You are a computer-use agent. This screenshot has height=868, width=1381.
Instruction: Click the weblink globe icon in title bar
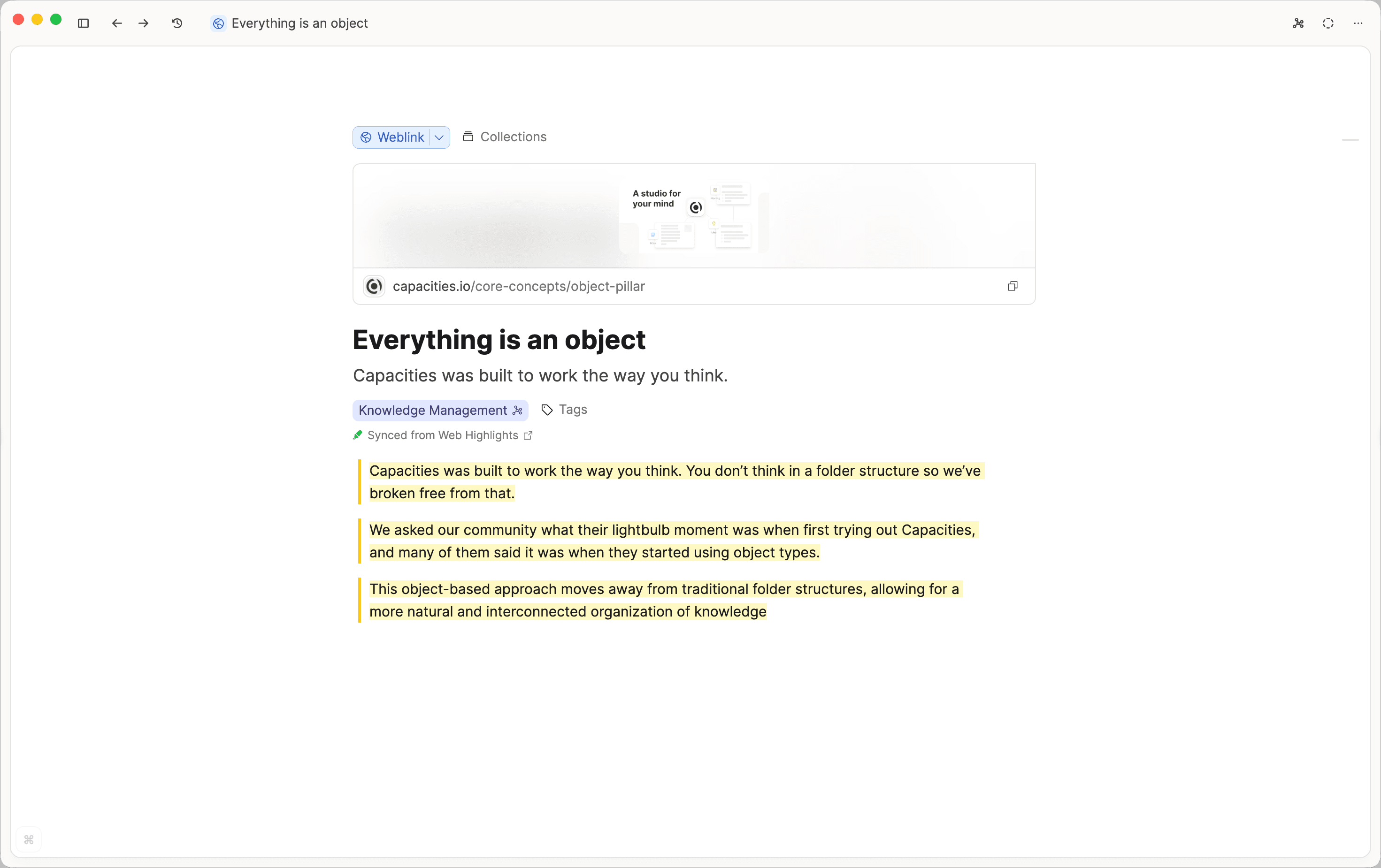[218, 23]
